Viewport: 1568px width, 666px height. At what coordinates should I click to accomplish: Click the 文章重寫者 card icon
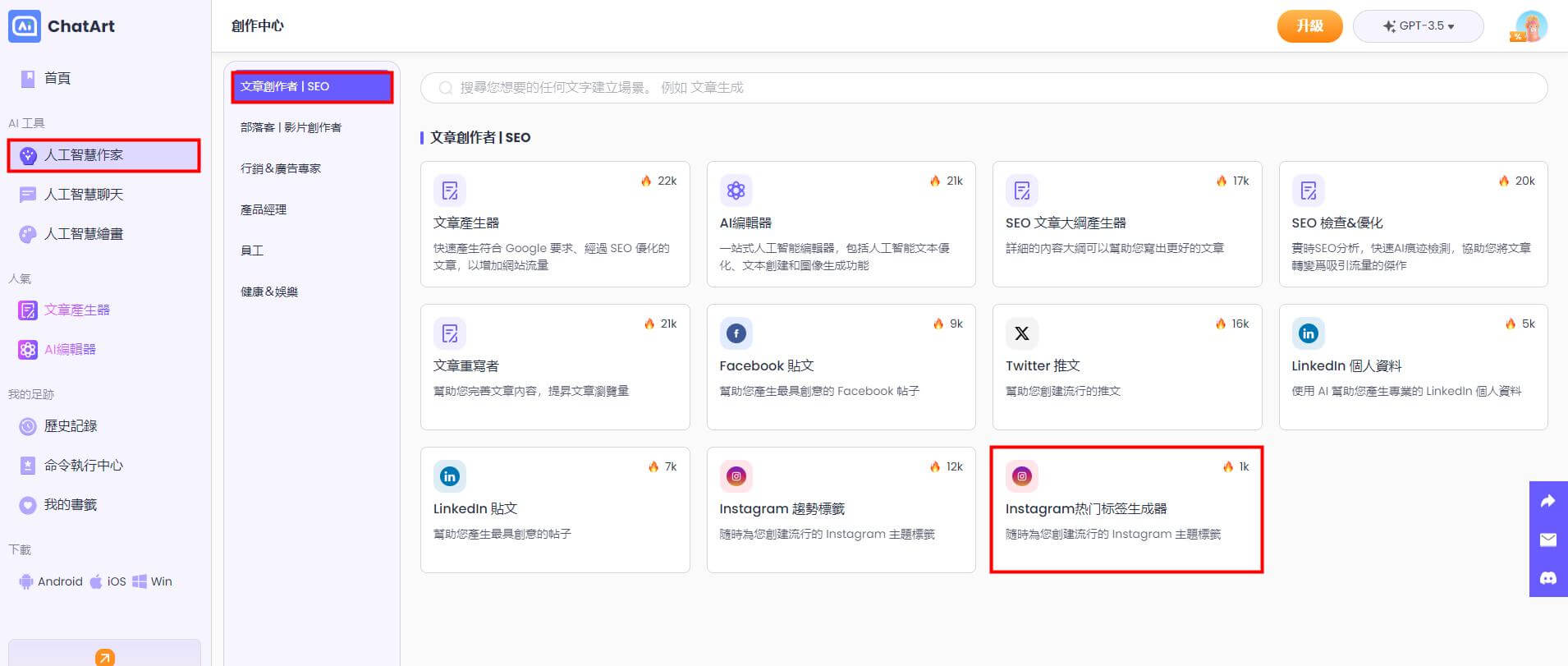(450, 333)
